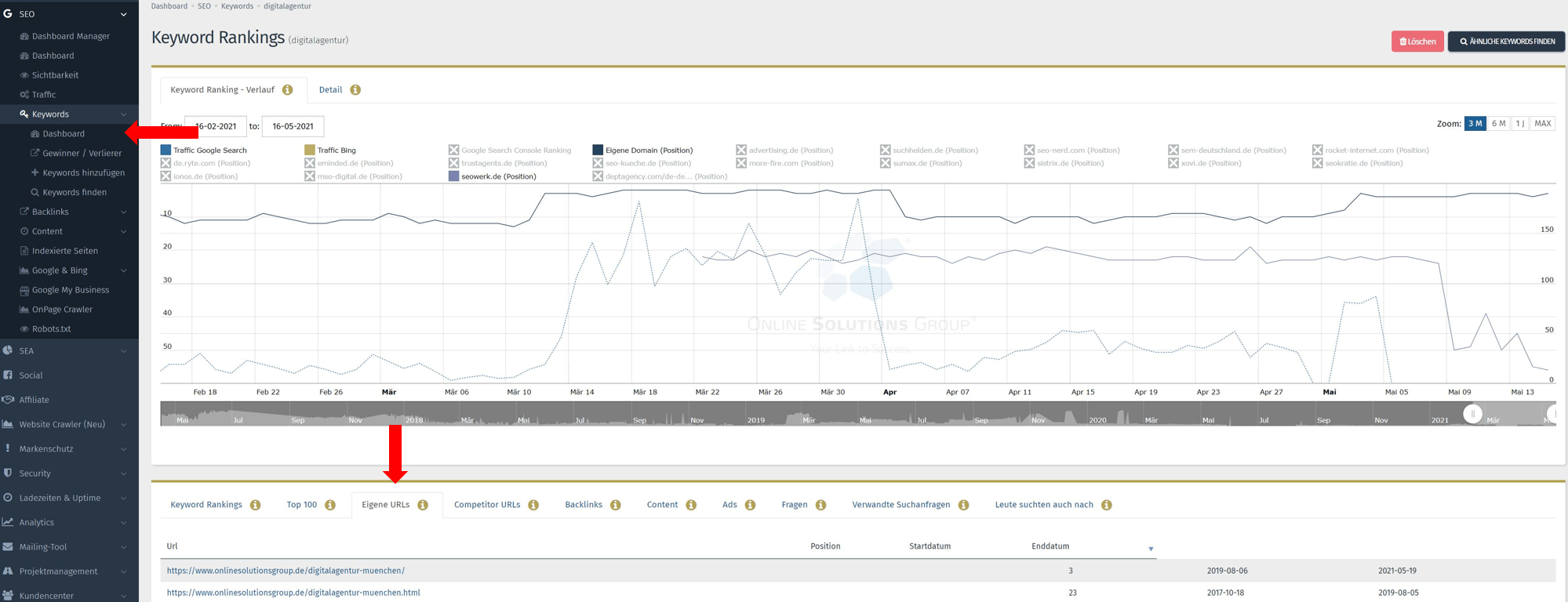Expand the SEA menu section

[124, 351]
